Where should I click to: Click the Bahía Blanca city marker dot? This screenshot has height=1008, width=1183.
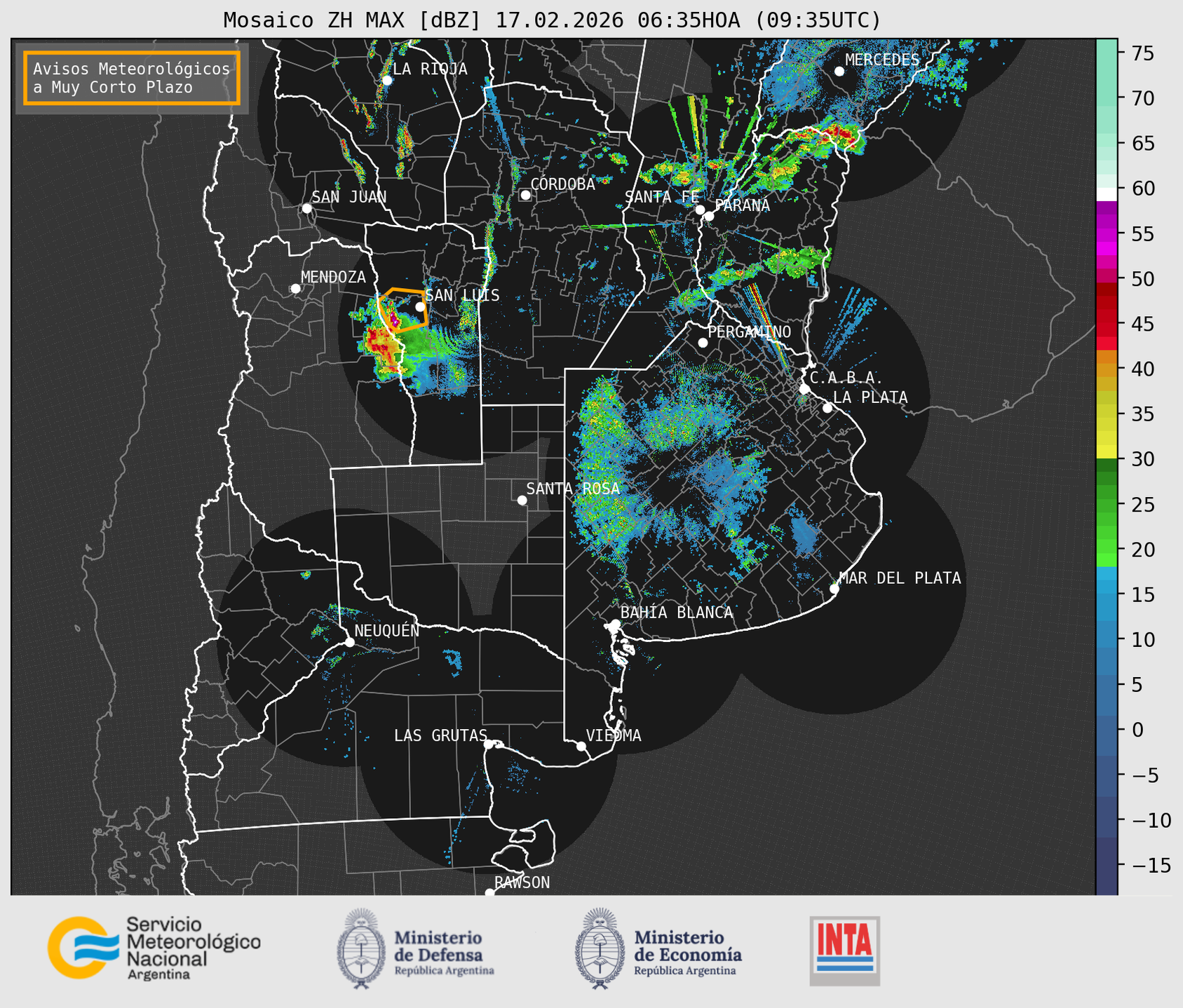point(615,624)
